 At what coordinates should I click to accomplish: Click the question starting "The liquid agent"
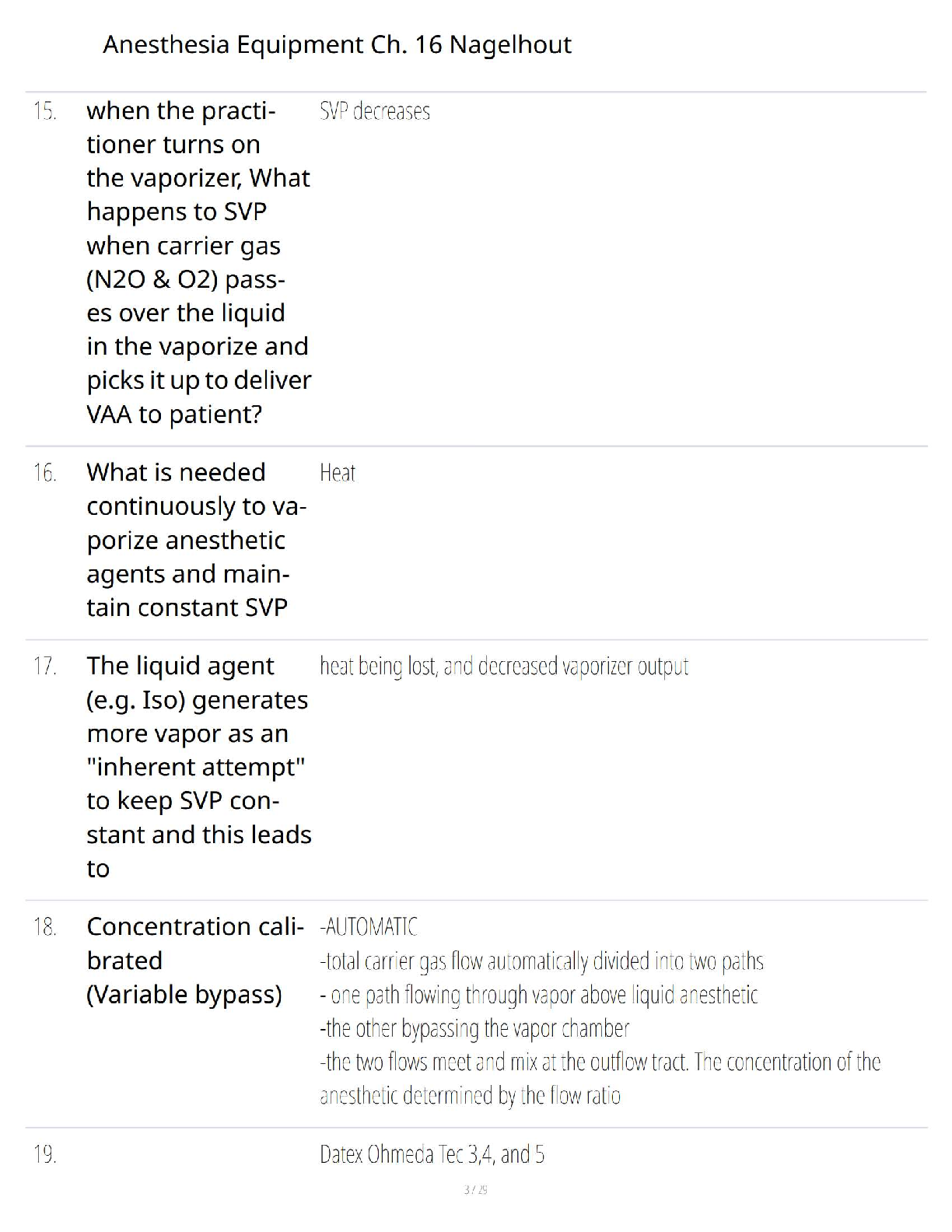tap(198, 767)
